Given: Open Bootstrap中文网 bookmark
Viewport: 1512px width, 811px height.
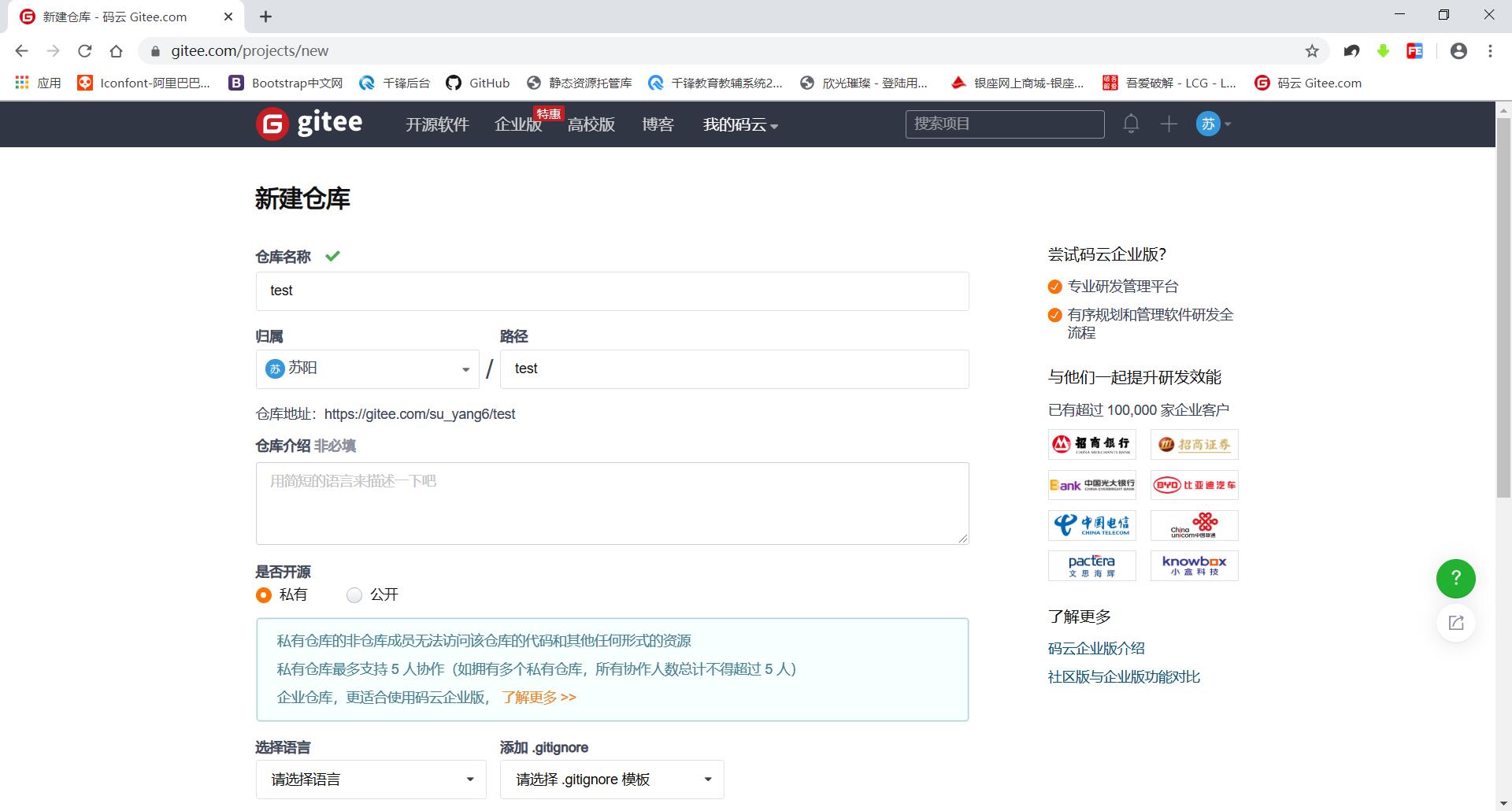Looking at the screenshot, I should pos(285,83).
